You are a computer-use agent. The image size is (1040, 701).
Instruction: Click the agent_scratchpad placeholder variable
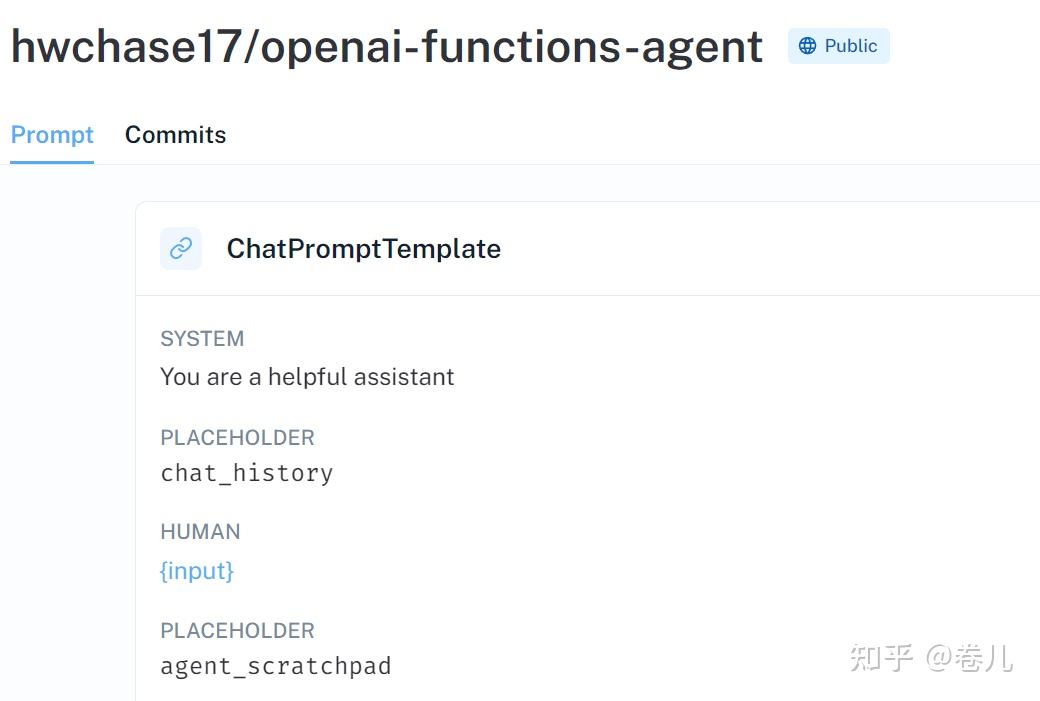(x=276, y=666)
